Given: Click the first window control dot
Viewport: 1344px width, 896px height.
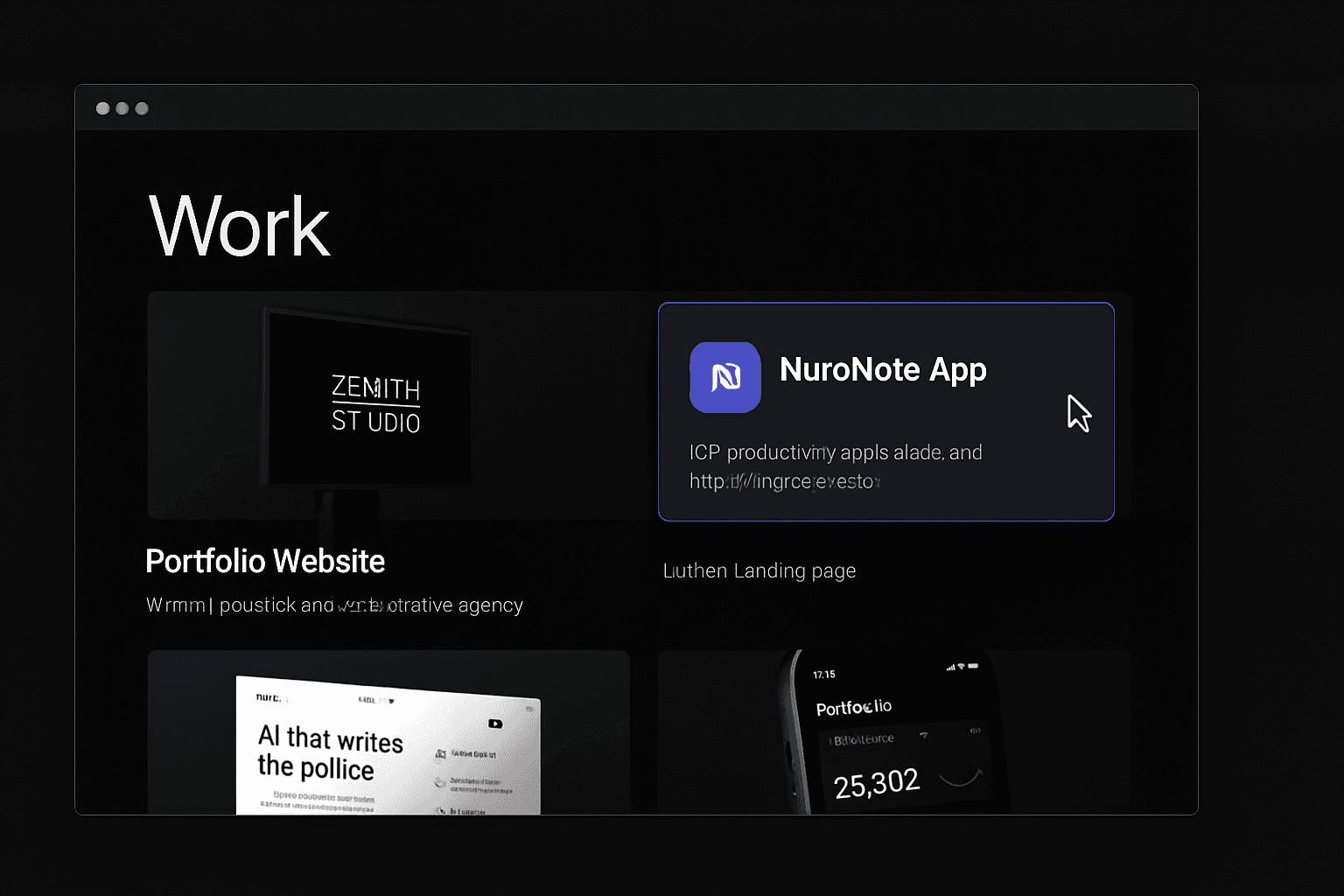Looking at the screenshot, I should [102, 108].
